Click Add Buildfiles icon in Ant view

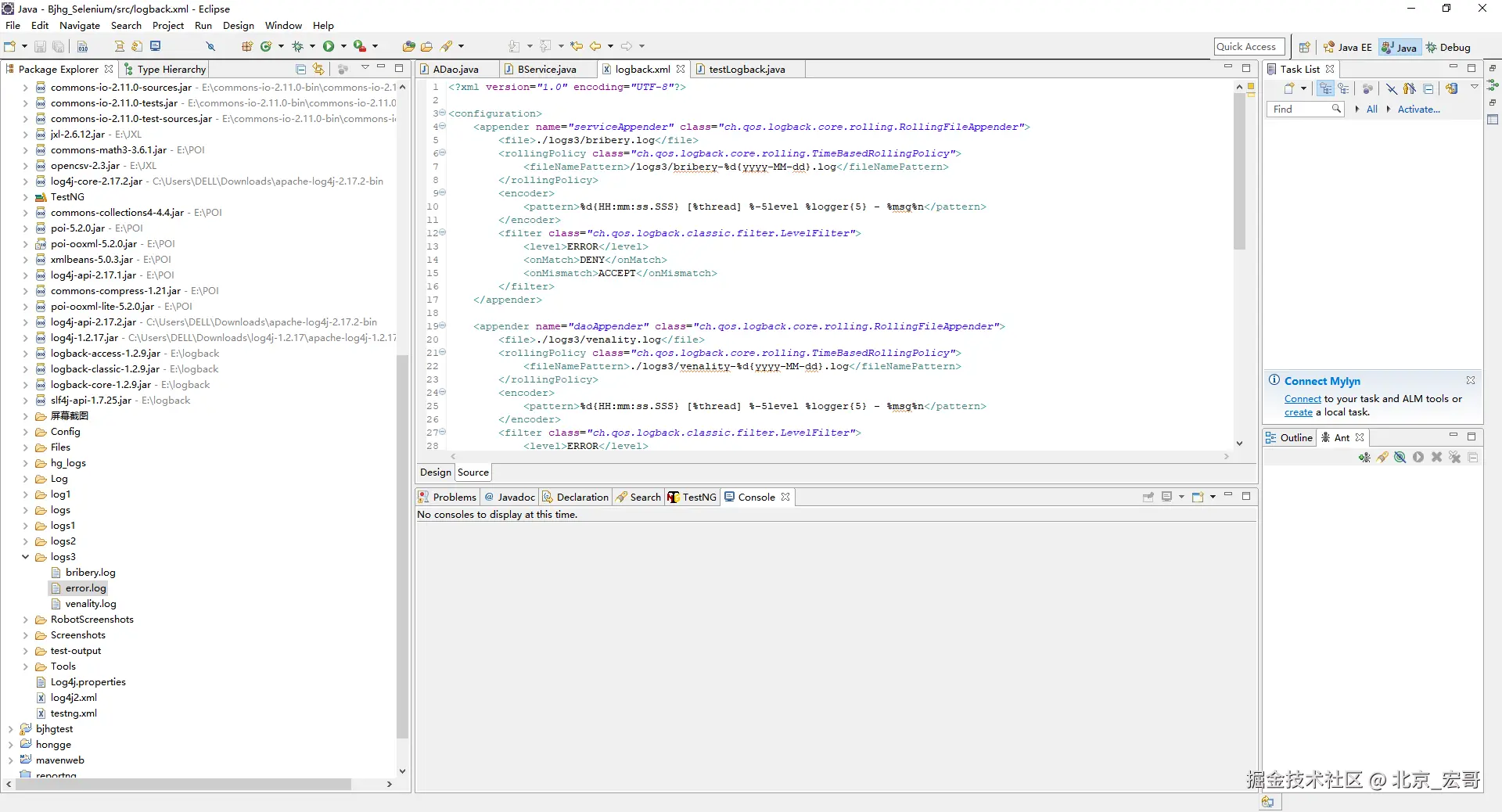(x=1364, y=458)
